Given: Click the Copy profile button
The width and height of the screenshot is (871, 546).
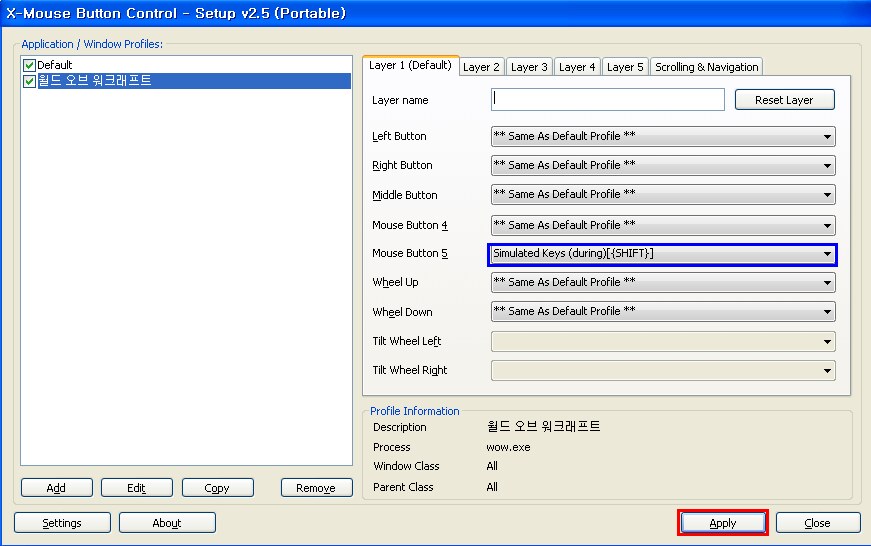Looking at the screenshot, I should coord(217,488).
